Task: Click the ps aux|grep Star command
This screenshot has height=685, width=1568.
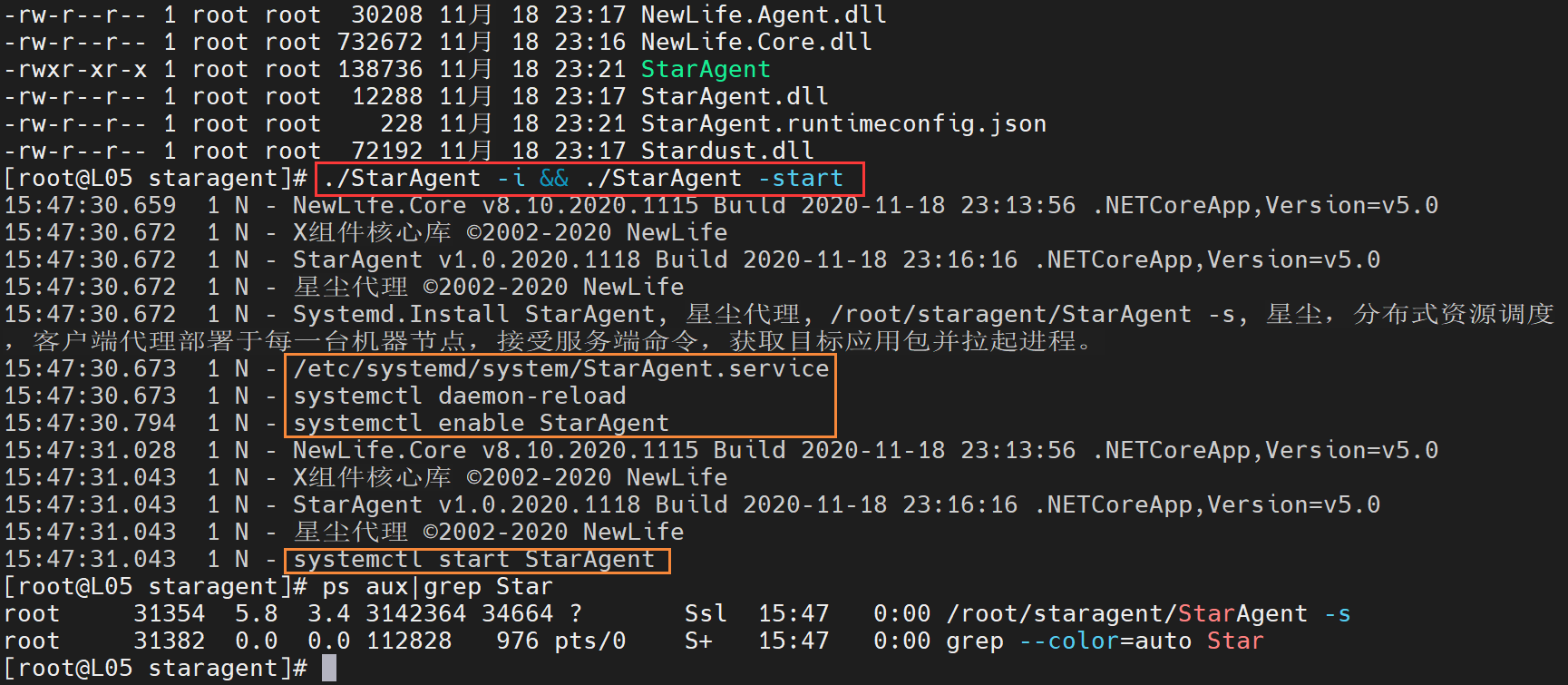Action: tap(438, 586)
